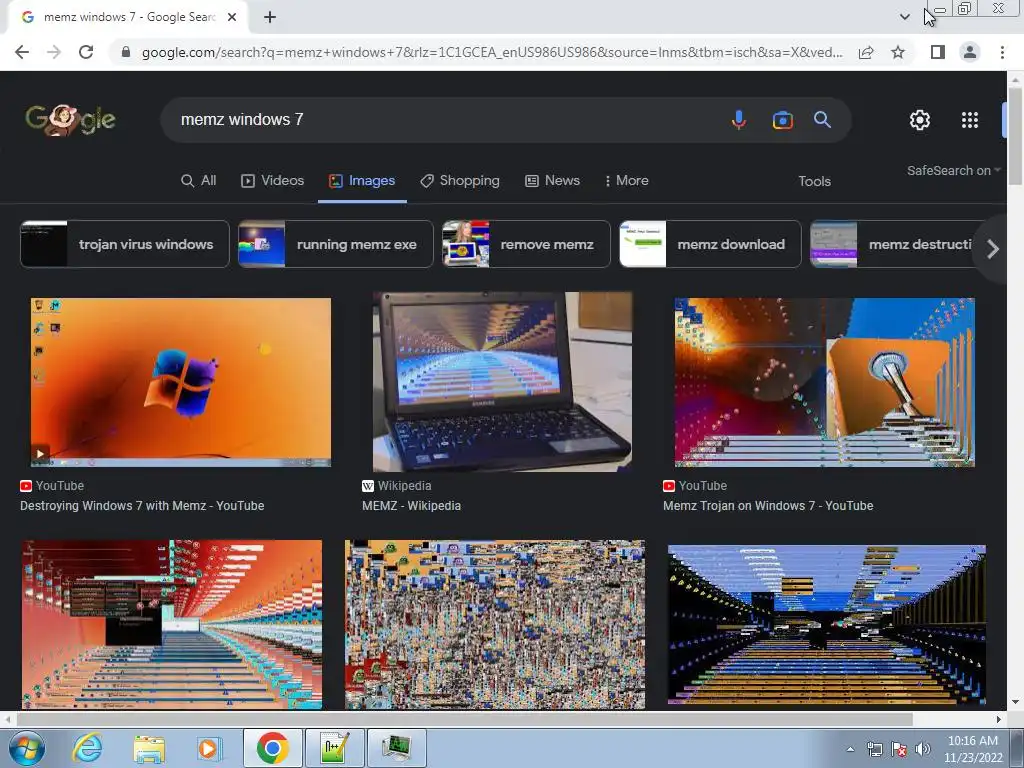Open the network tray icon
Screen dimensions: 1024x768
coord(874,750)
